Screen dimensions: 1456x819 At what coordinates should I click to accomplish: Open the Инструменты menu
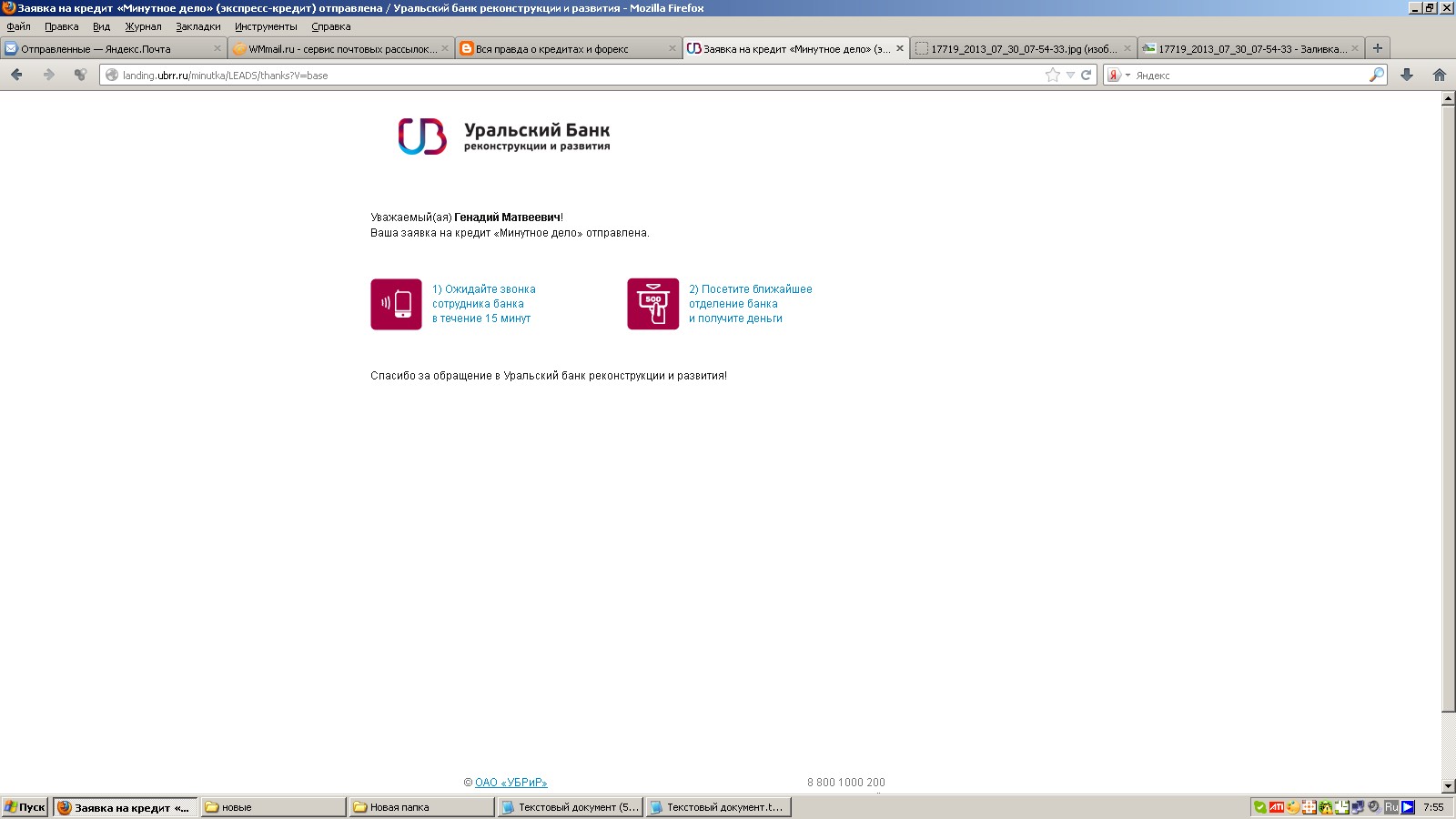tap(266, 26)
